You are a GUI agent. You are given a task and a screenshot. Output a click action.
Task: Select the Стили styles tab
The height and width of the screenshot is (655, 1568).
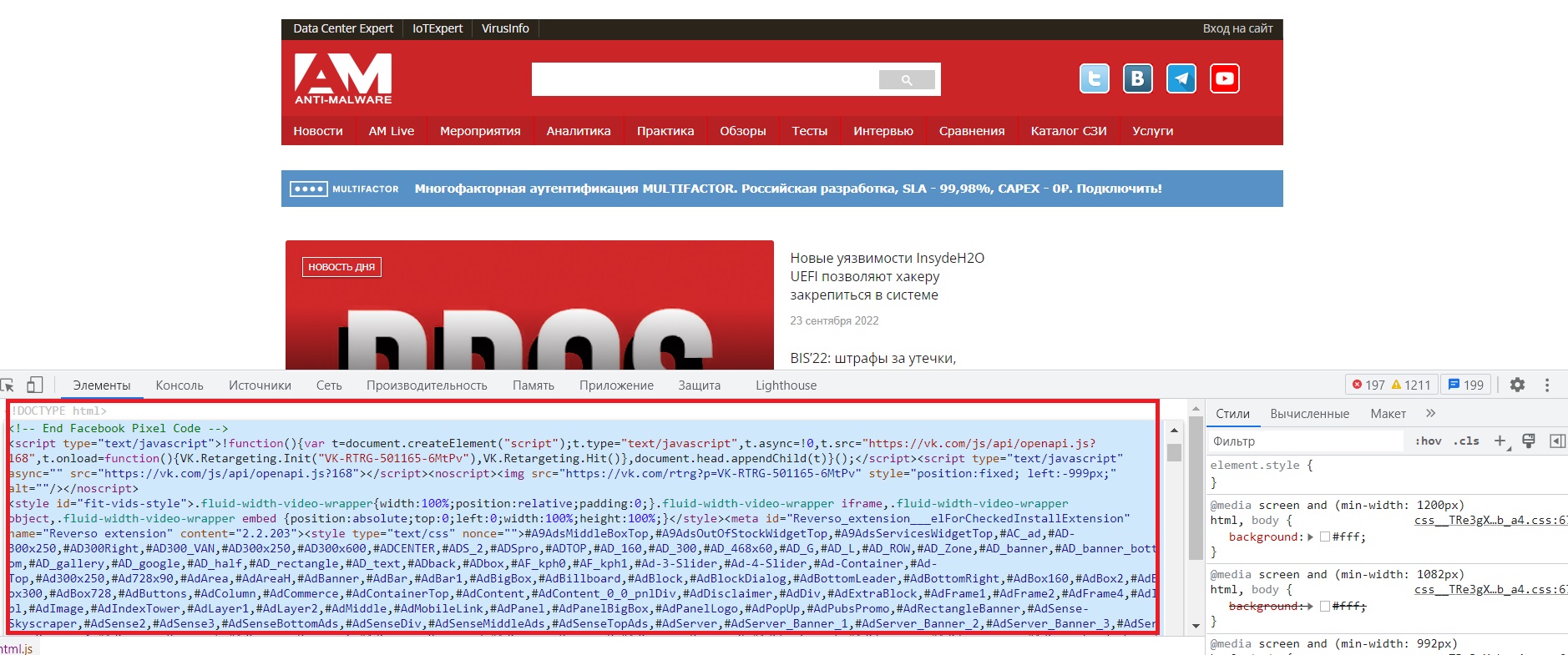coord(1232,414)
